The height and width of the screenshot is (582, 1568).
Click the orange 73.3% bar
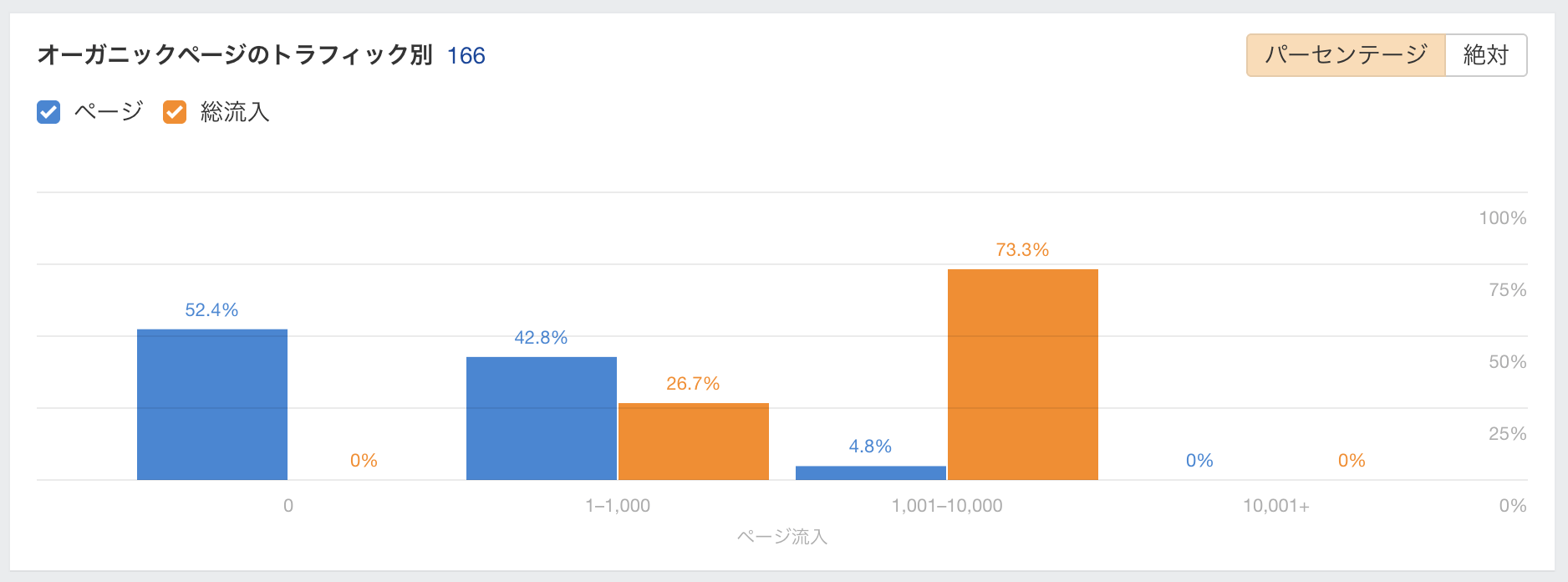1022,375
